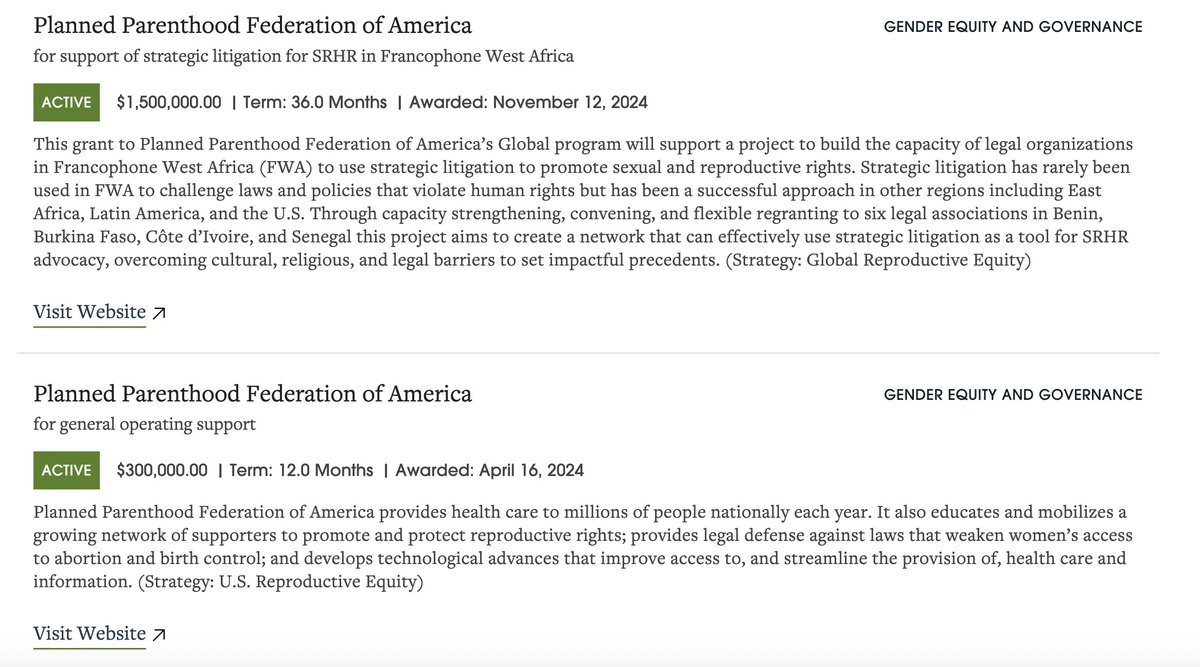
Task: Click Awarded: April 16, 2024 date
Action: (x=490, y=470)
